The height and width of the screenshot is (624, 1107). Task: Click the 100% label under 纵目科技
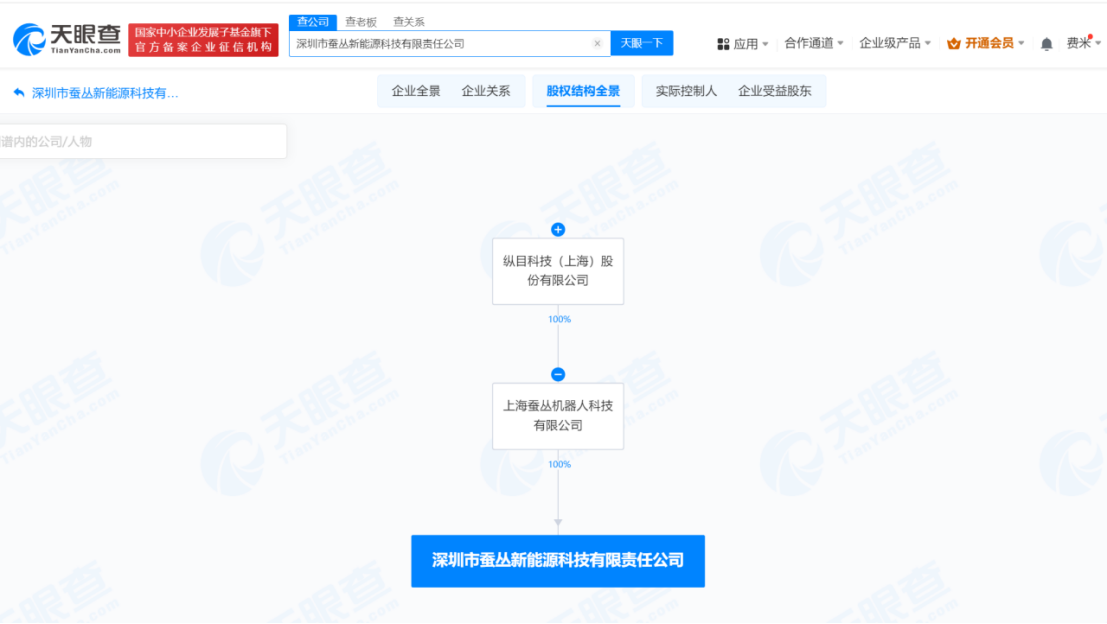tap(559, 319)
